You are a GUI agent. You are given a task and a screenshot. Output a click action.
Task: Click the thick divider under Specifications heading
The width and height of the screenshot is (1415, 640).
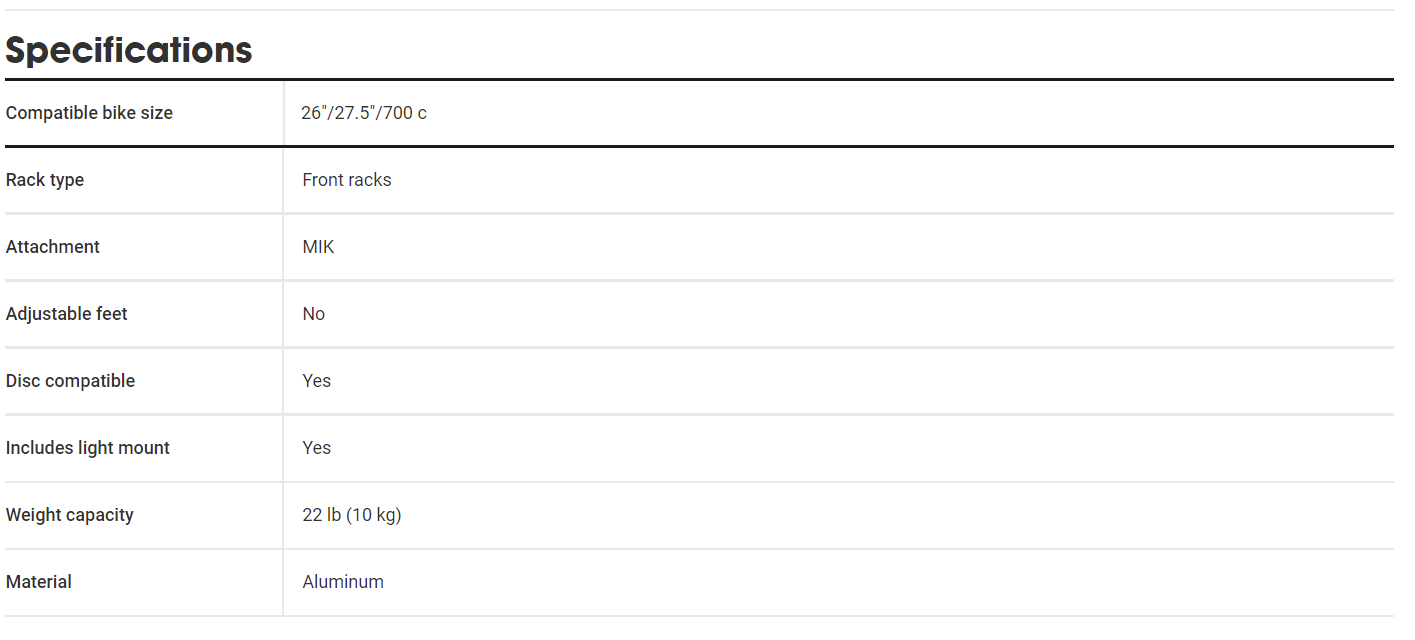click(699, 79)
